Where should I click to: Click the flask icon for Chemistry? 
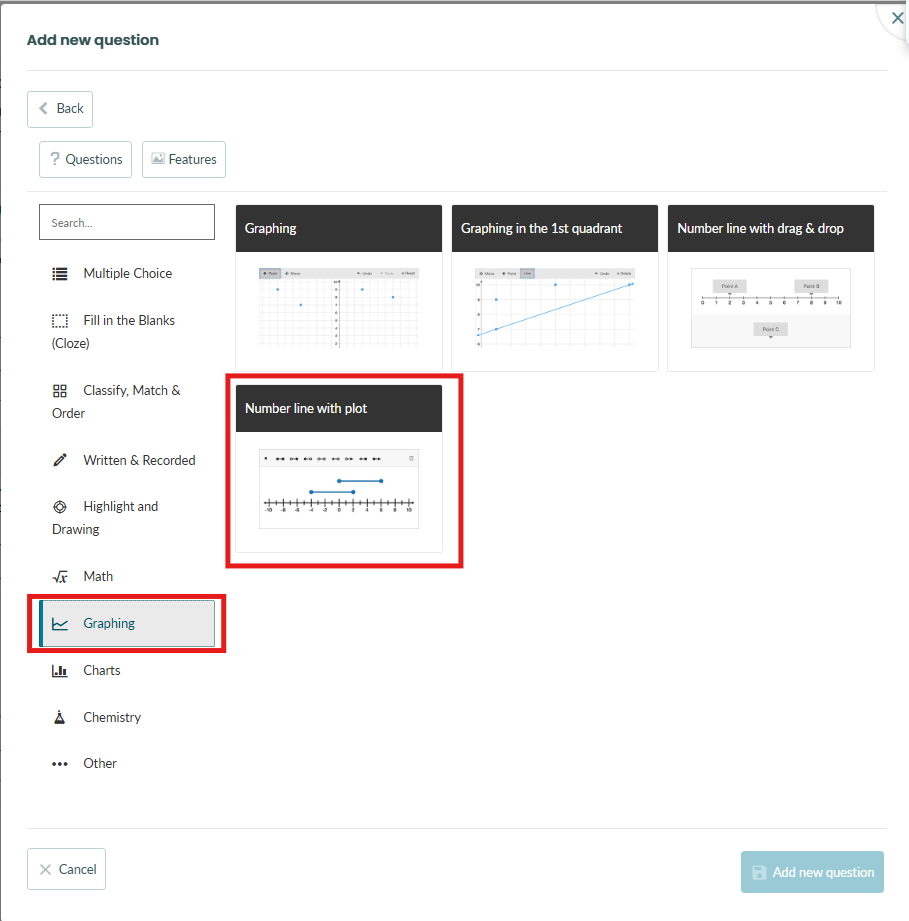(x=60, y=717)
